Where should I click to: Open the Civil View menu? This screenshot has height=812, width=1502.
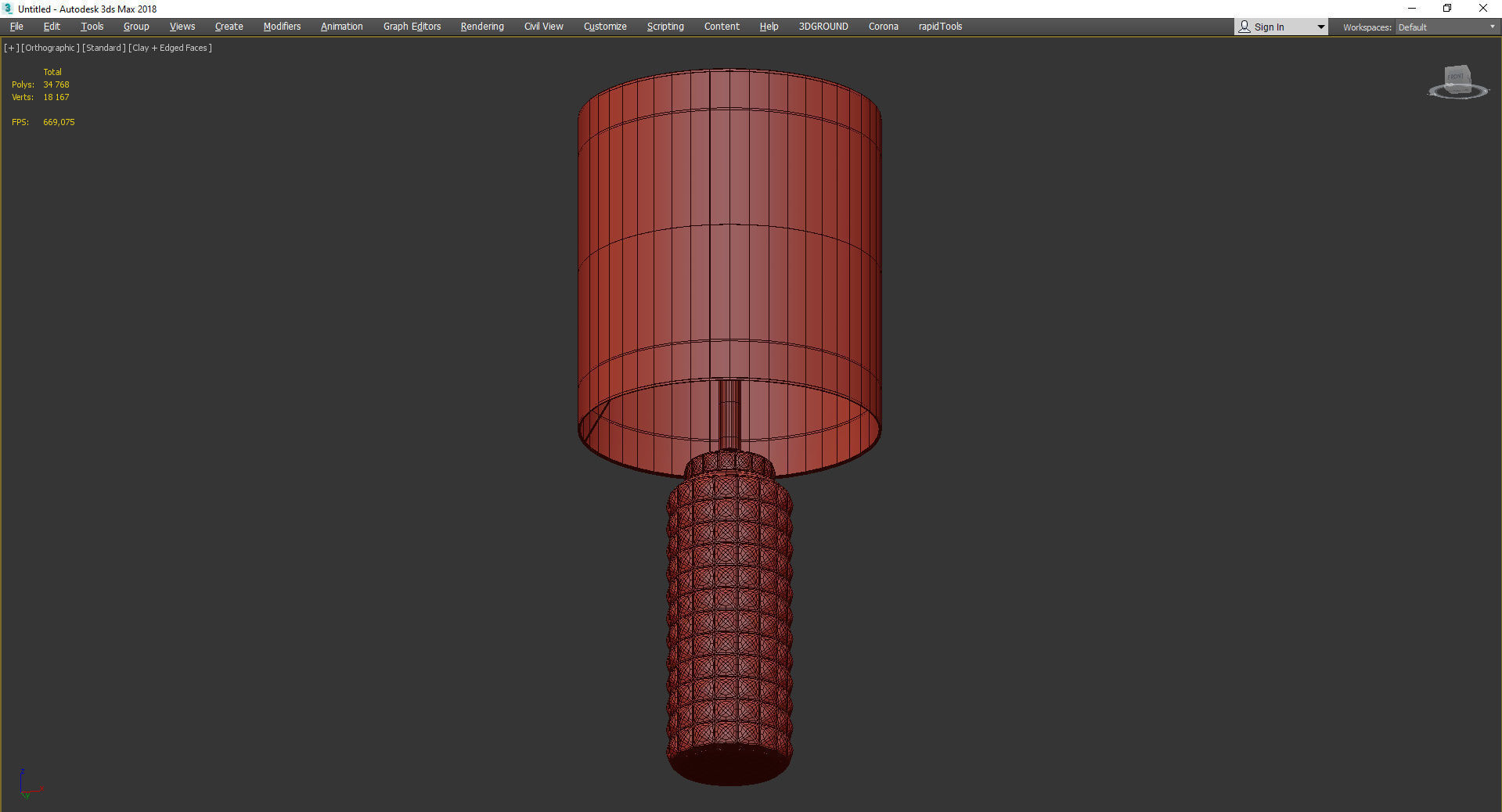tap(544, 27)
